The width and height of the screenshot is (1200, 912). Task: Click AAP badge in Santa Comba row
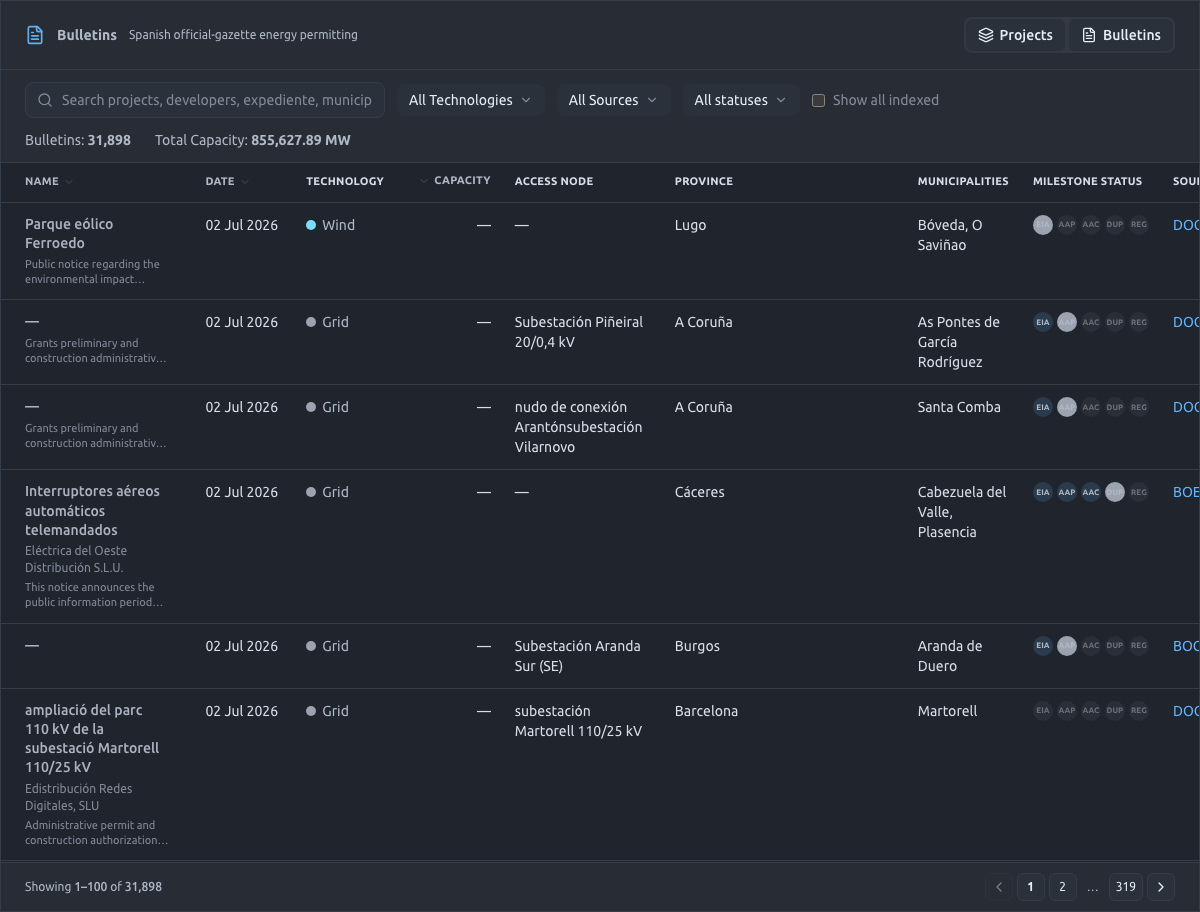(1067, 407)
